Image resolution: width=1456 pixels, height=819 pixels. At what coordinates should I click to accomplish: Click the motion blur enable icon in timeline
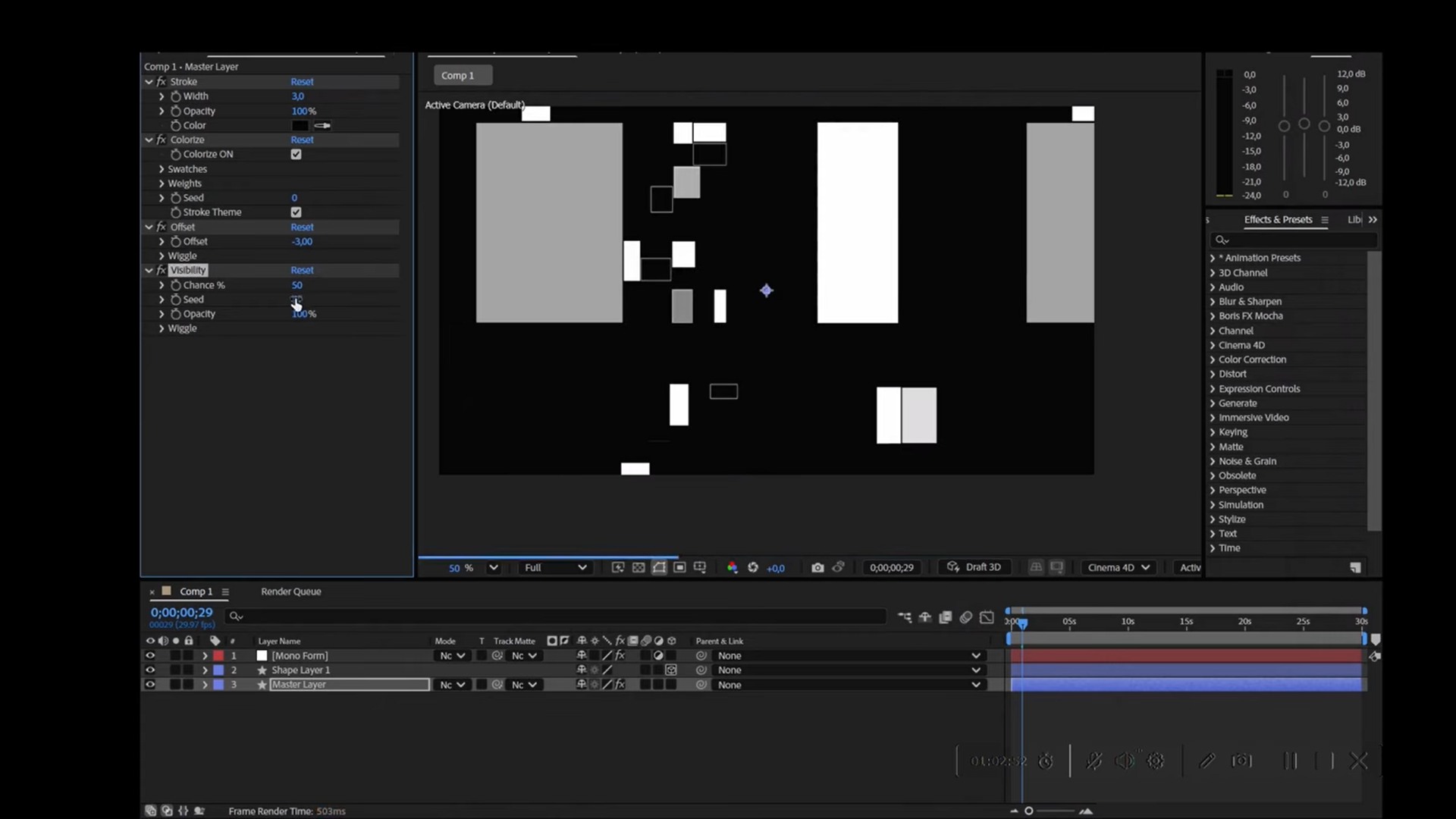[966, 617]
